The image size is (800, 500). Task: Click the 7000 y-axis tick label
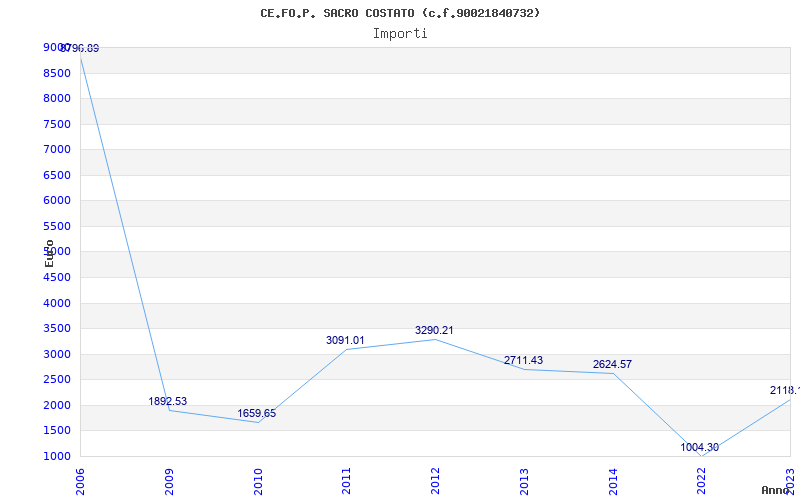pos(57,149)
